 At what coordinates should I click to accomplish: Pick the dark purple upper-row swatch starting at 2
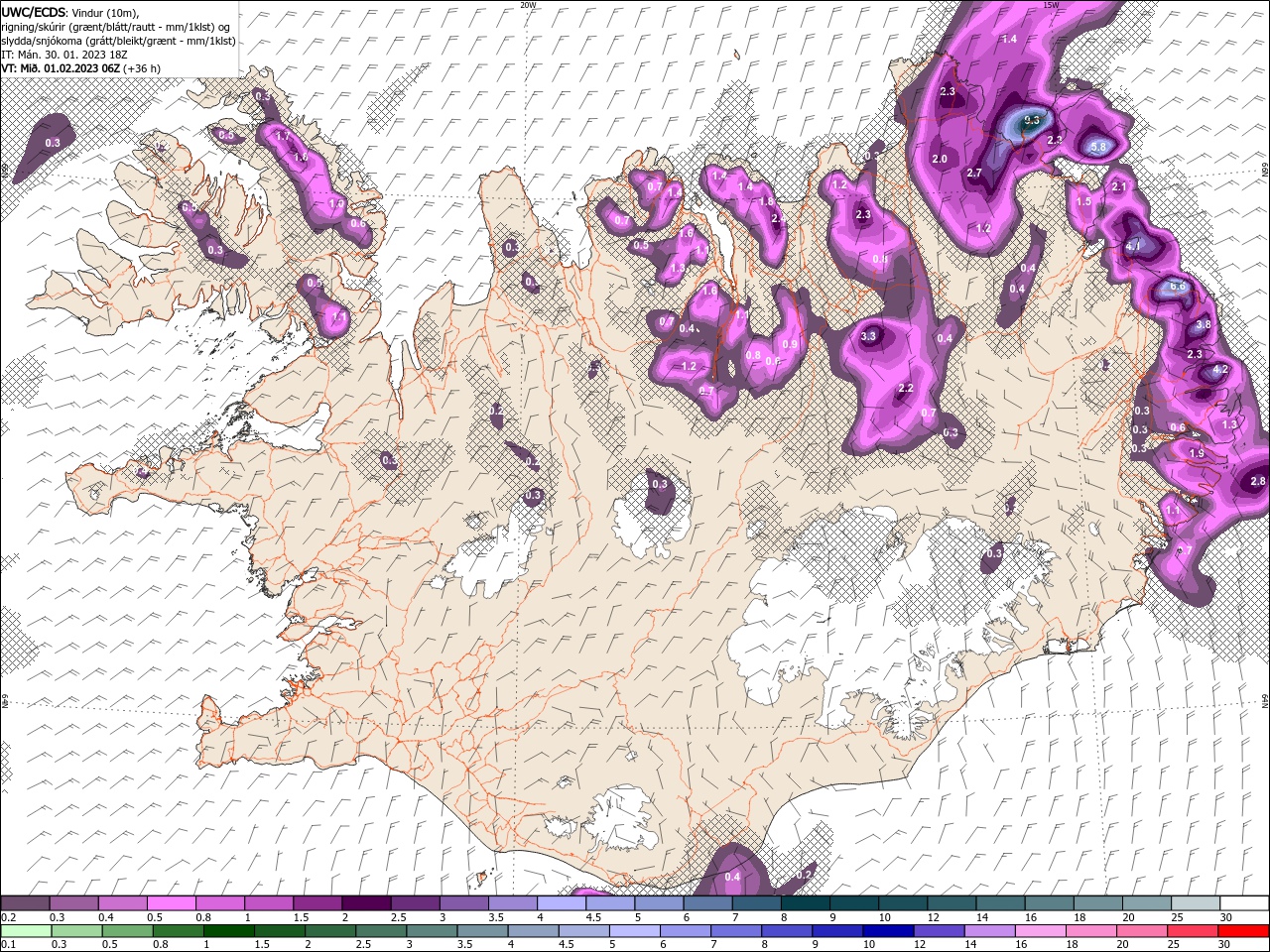(367, 903)
